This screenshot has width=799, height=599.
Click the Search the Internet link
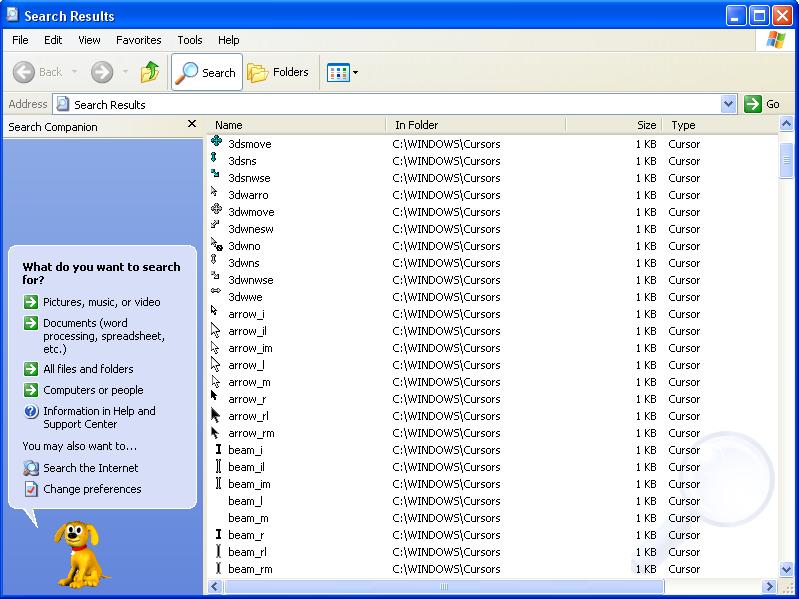coord(90,468)
